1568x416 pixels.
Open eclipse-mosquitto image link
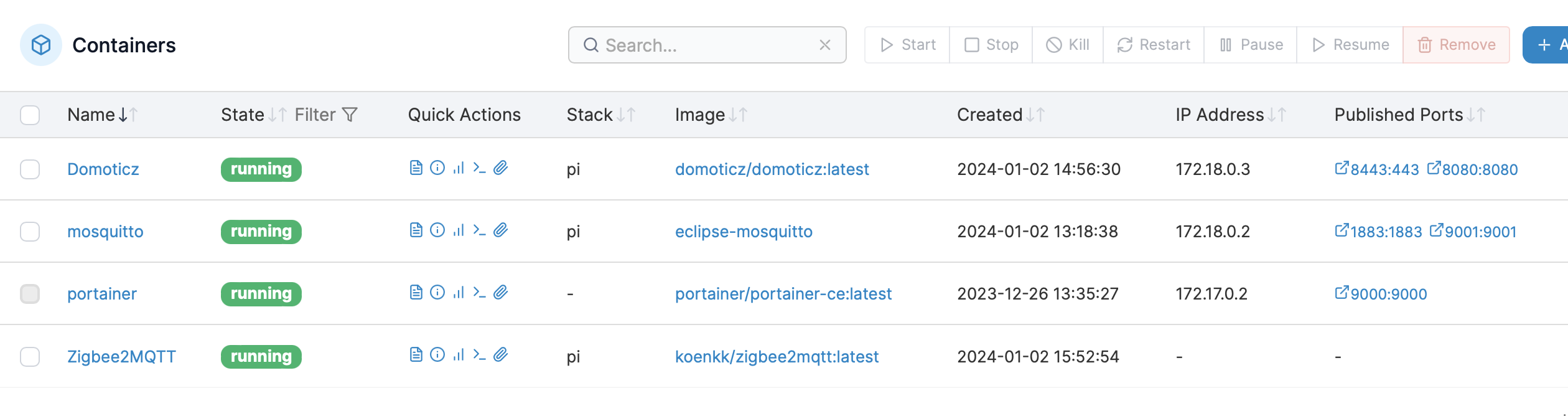744,232
